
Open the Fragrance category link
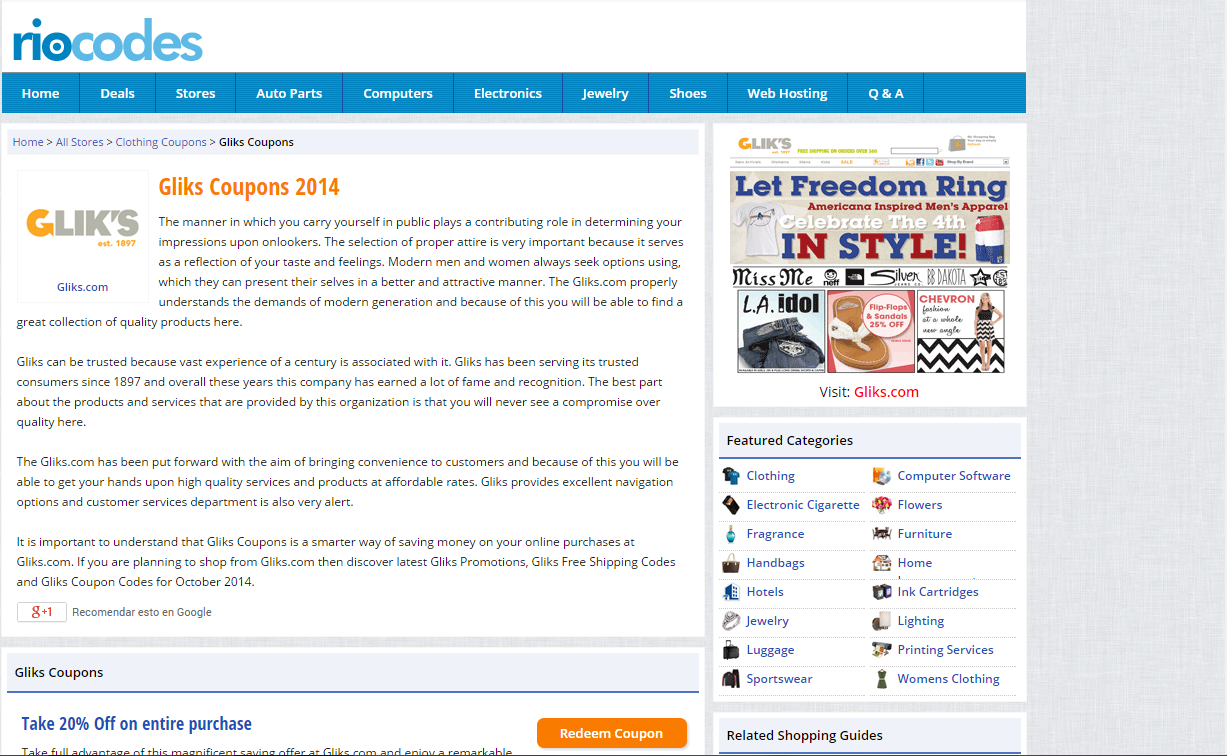tap(775, 534)
